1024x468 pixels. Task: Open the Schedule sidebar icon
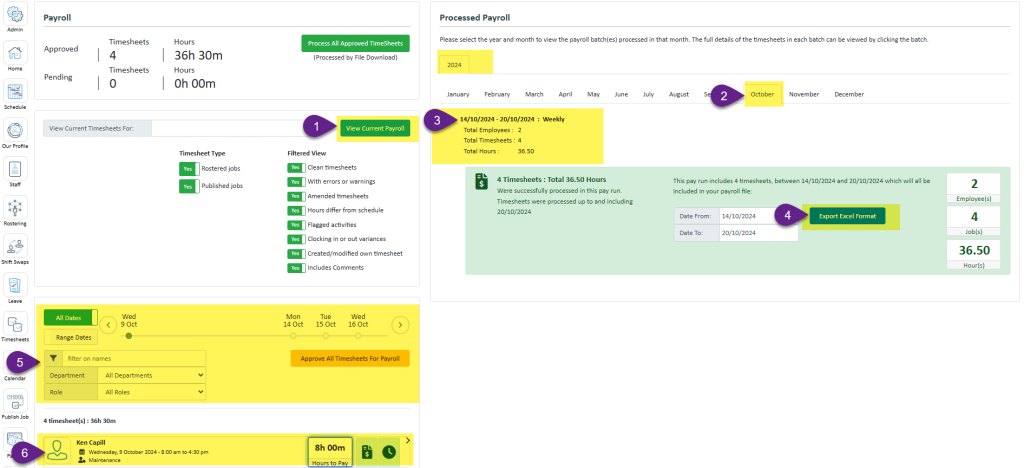coord(16,91)
